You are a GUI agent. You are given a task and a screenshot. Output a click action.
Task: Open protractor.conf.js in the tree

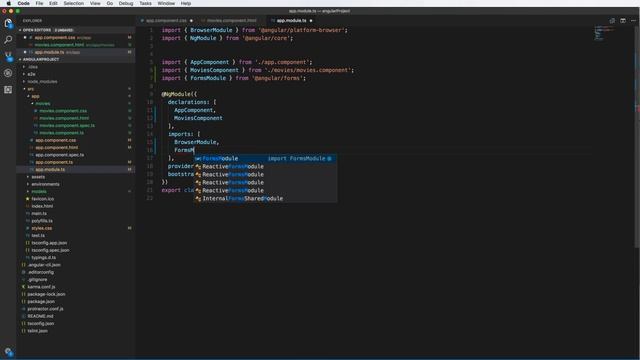[x=45, y=309]
